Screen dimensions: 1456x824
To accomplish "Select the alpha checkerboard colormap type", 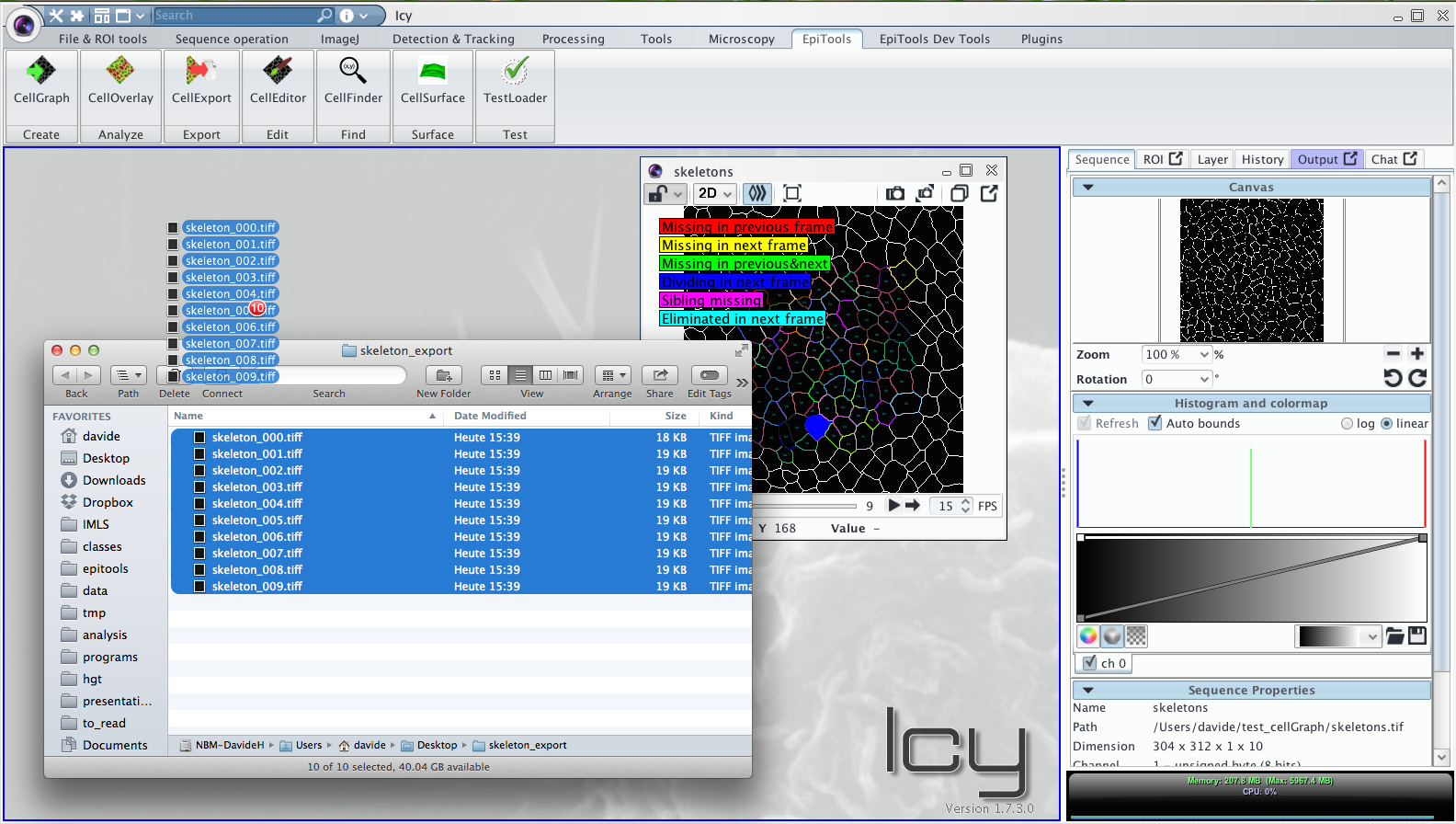I will (x=1136, y=635).
